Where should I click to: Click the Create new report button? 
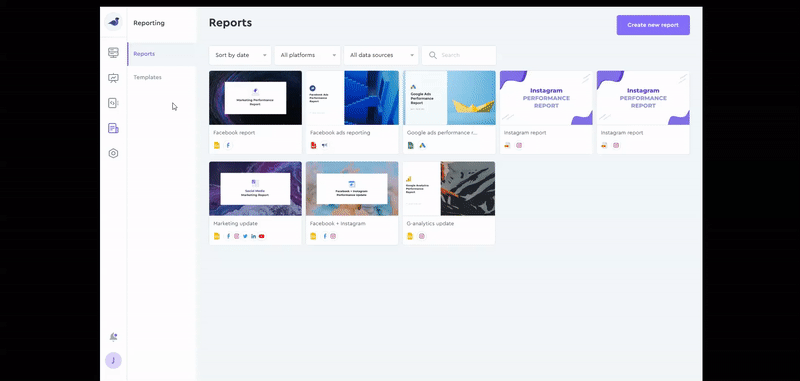coord(653,25)
